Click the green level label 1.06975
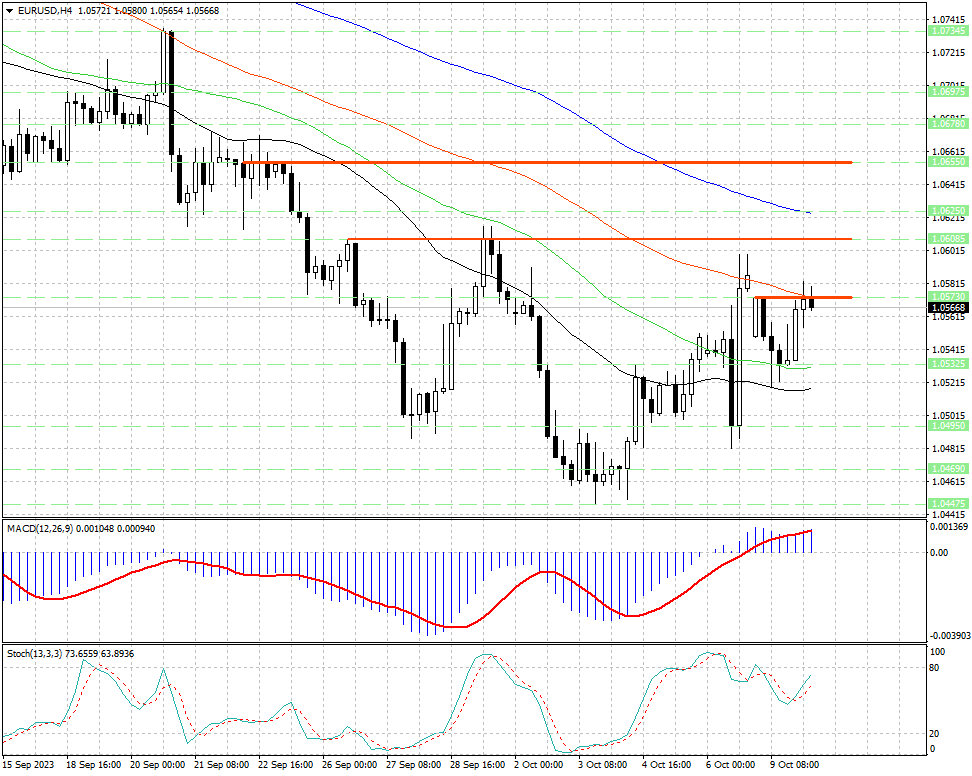 point(948,91)
